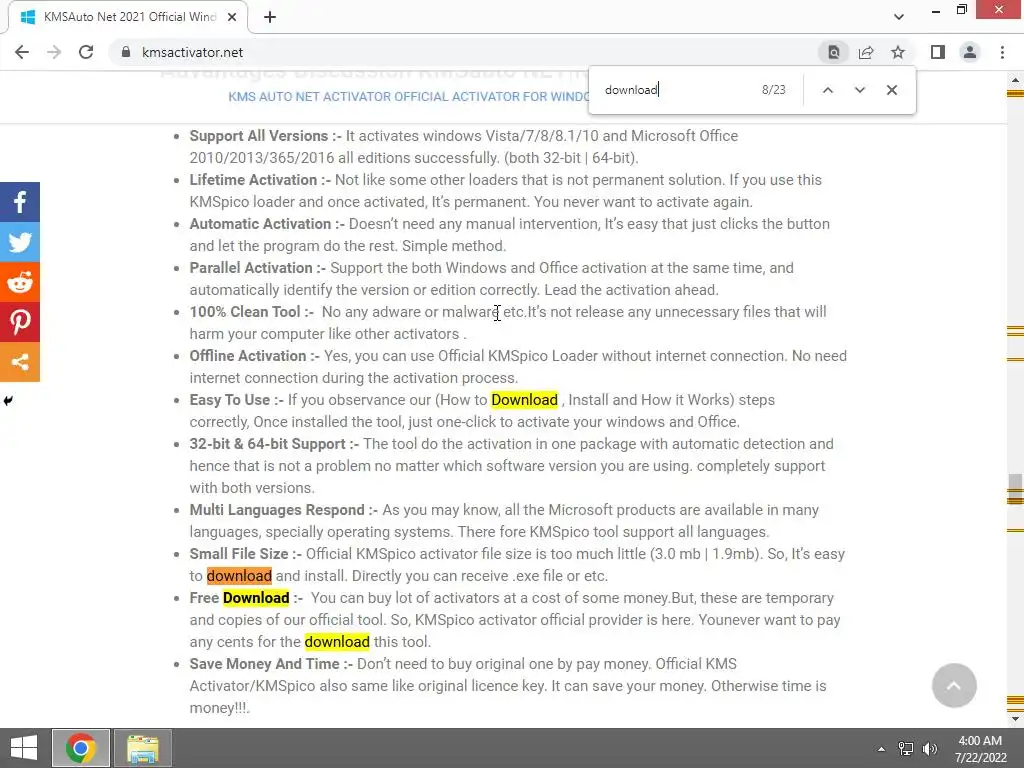
Task: Click the scrollbar up arrow
Action: coord(1015,79)
